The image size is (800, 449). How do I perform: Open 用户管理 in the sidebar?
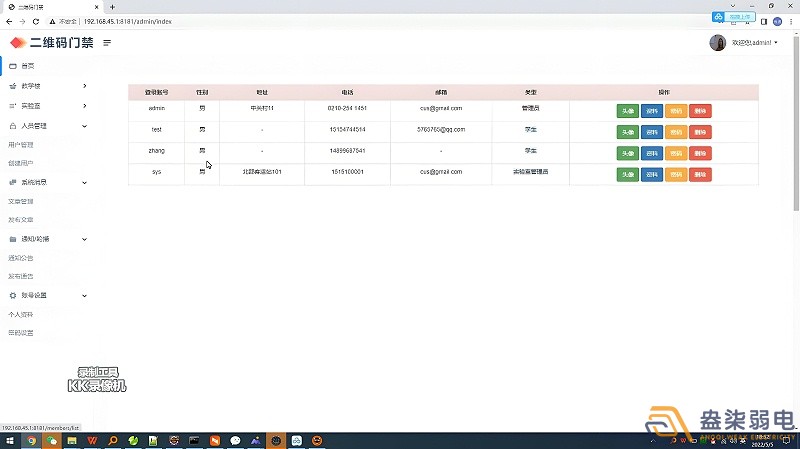click(x=21, y=145)
